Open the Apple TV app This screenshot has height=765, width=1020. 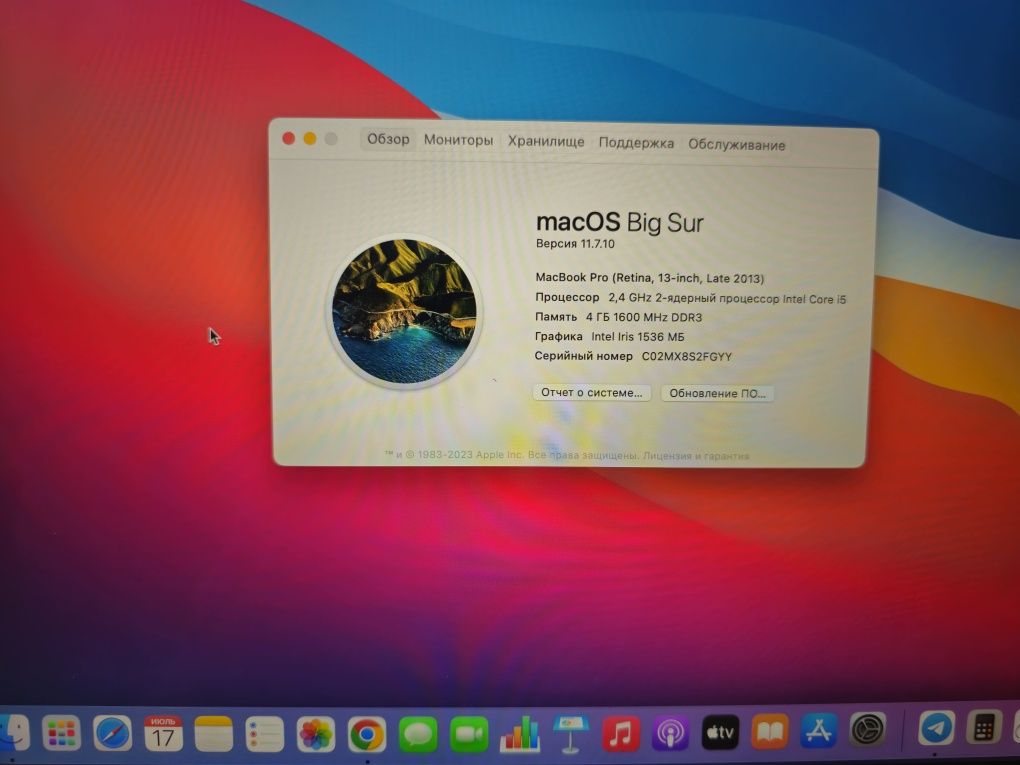pyautogui.click(x=720, y=732)
